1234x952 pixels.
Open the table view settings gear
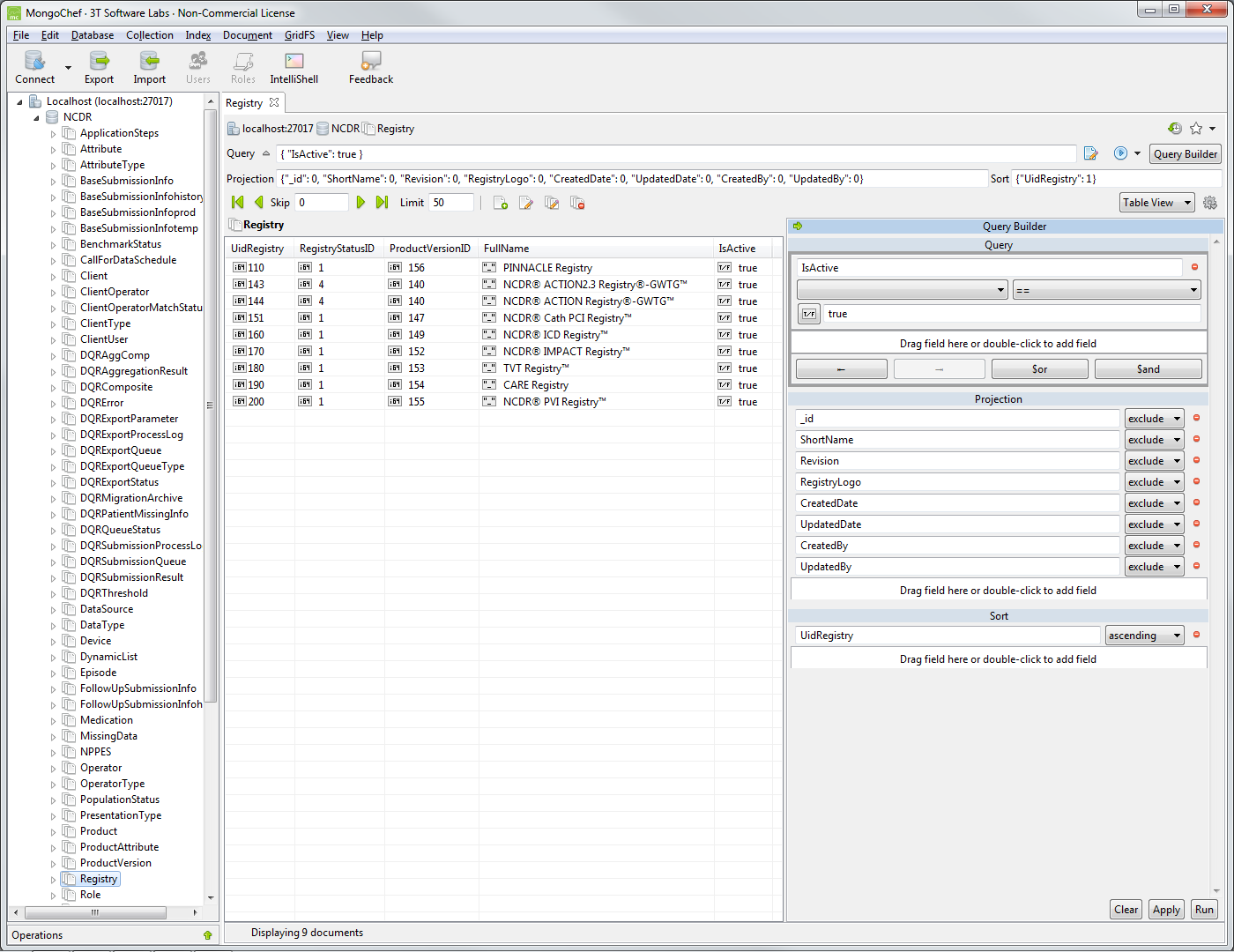1210,203
